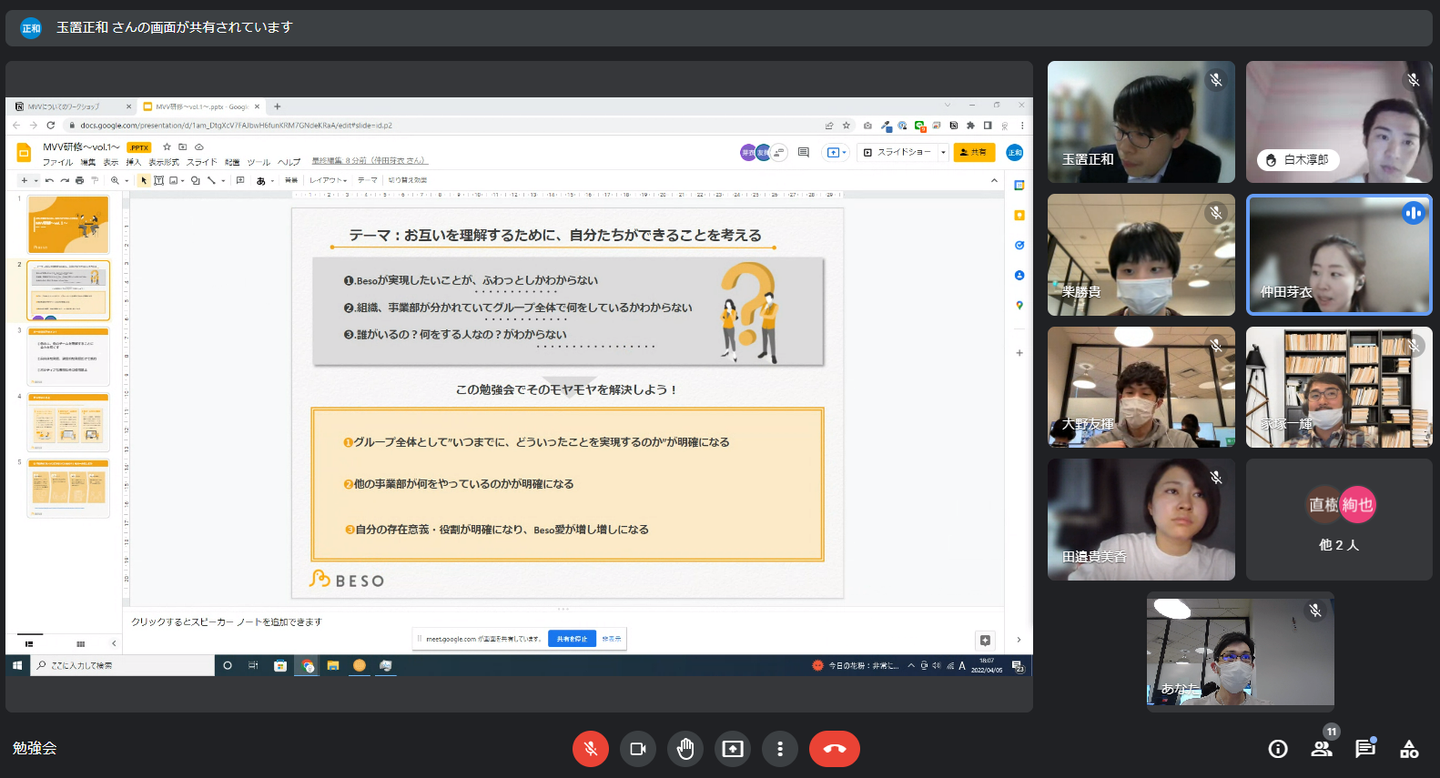Open the in-call chat panel
The width and height of the screenshot is (1440, 778).
pos(1365,748)
